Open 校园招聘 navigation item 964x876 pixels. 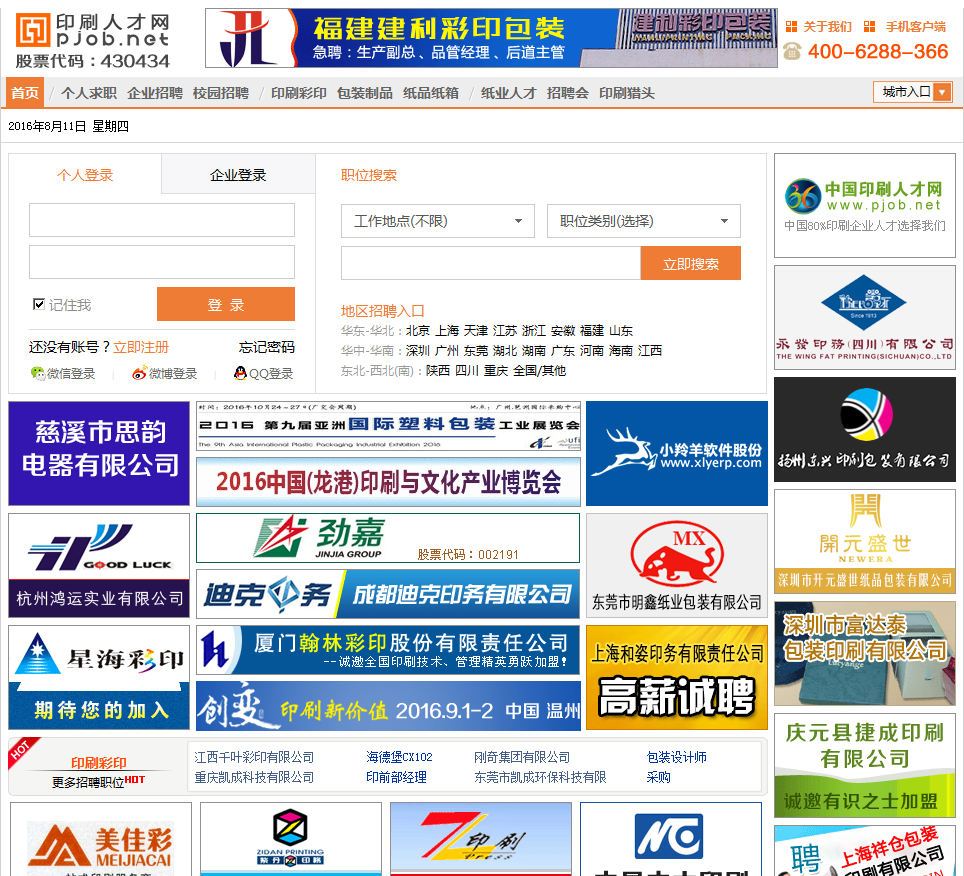pyautogui.click(x=221, y=93)
